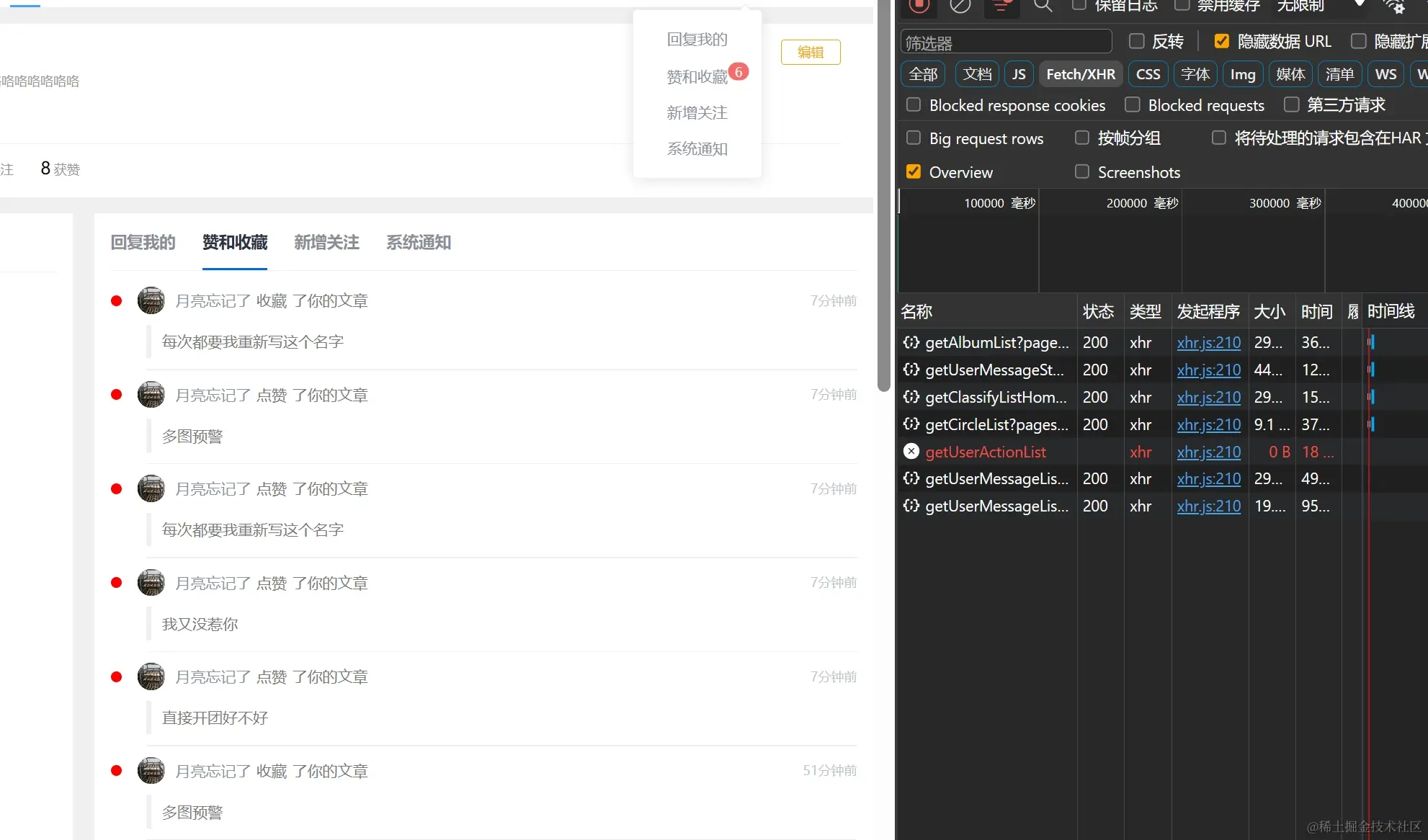
Task: Open network conditions wifi-gear icon
Action: tap(1394, 6)
